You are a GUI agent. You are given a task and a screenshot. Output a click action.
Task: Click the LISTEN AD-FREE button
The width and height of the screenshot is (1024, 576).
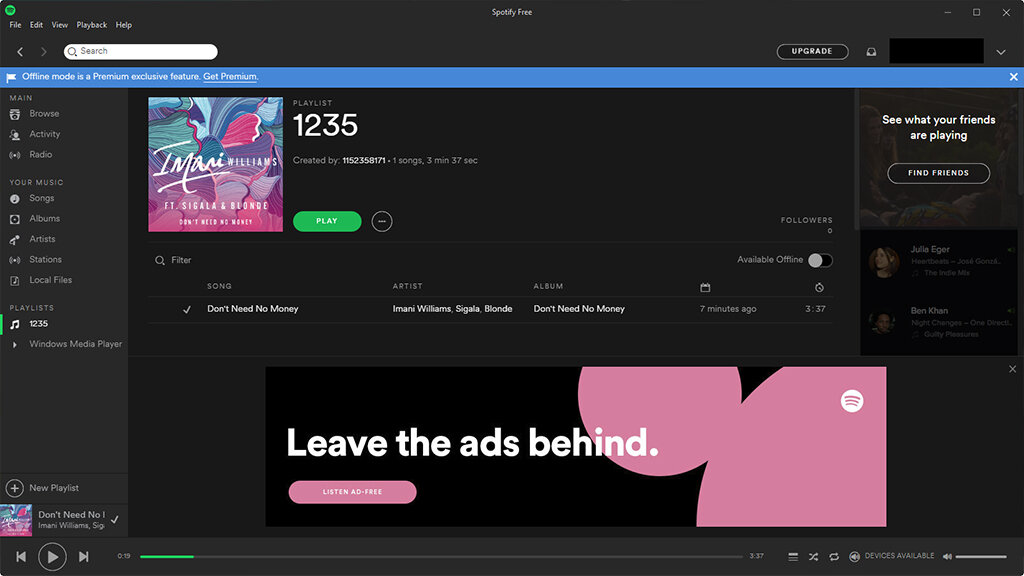tap(353, 492)
